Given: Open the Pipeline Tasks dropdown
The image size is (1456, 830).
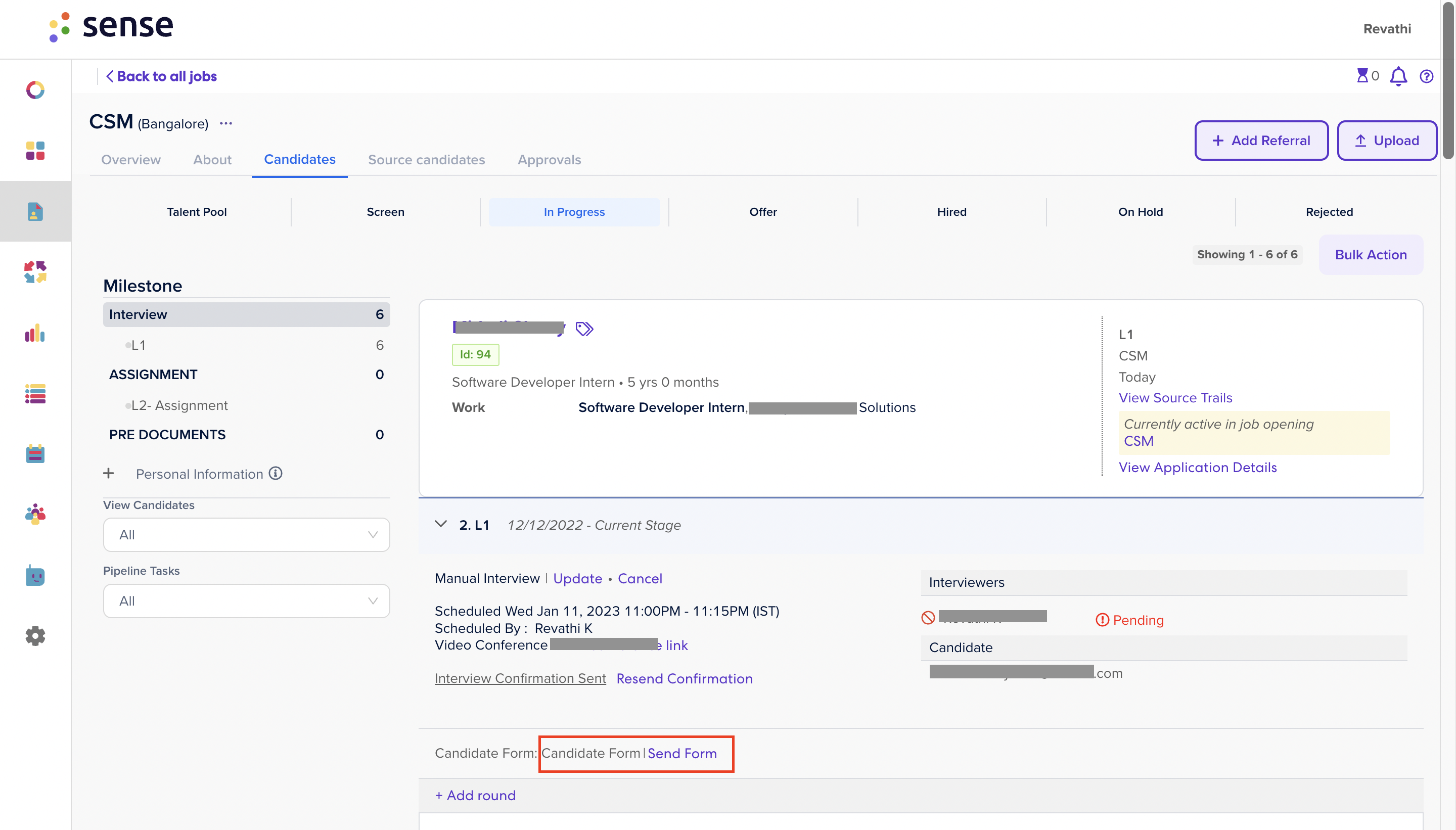Looking at the screenshot, I should tap(246, 601).
